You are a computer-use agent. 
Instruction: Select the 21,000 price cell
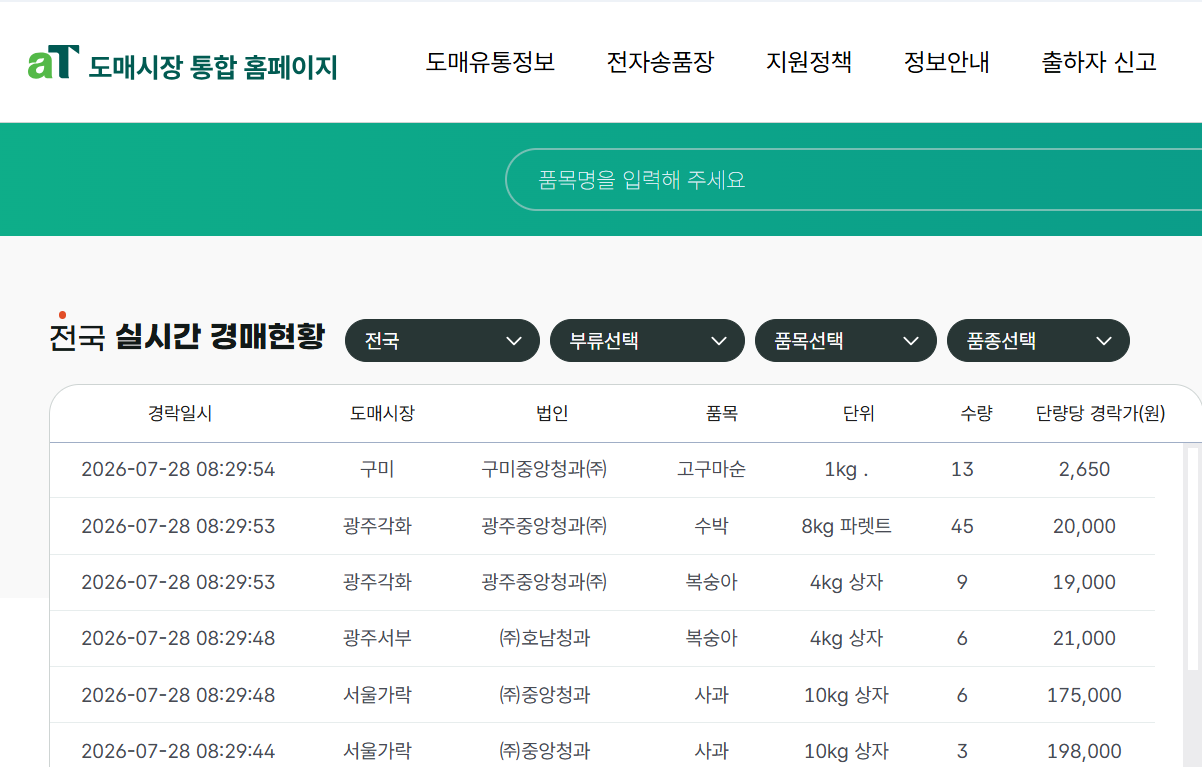tap(1084, 638)
